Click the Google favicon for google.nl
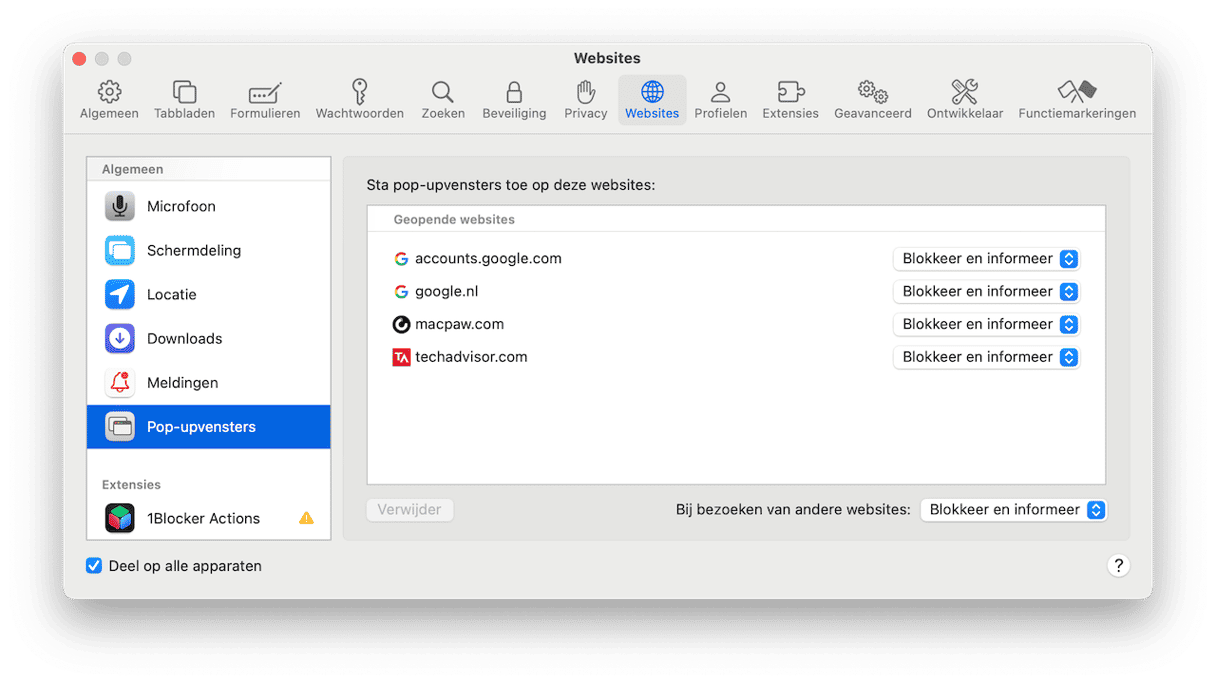 (x=401, y=292)
